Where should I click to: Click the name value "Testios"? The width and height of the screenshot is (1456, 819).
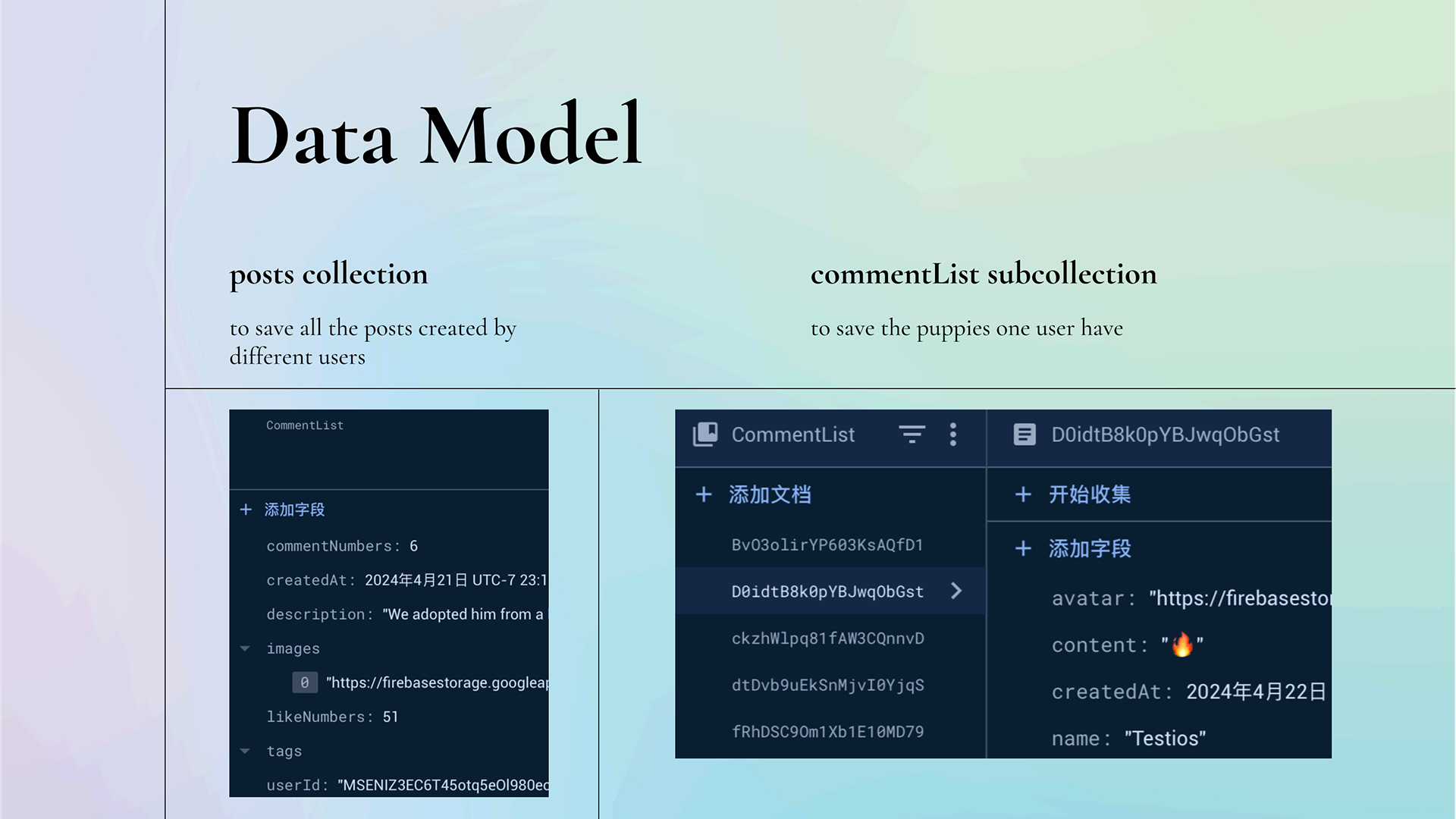(1165, 739)
